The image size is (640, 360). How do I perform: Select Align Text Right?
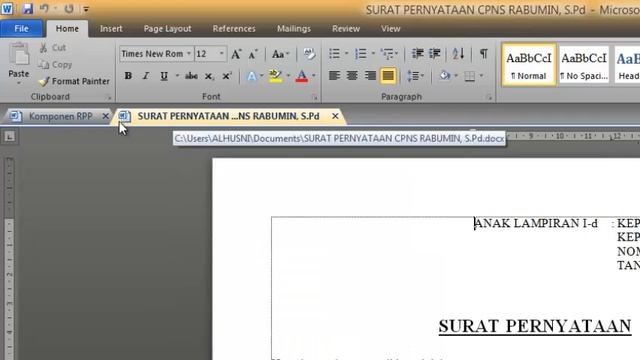370,76
